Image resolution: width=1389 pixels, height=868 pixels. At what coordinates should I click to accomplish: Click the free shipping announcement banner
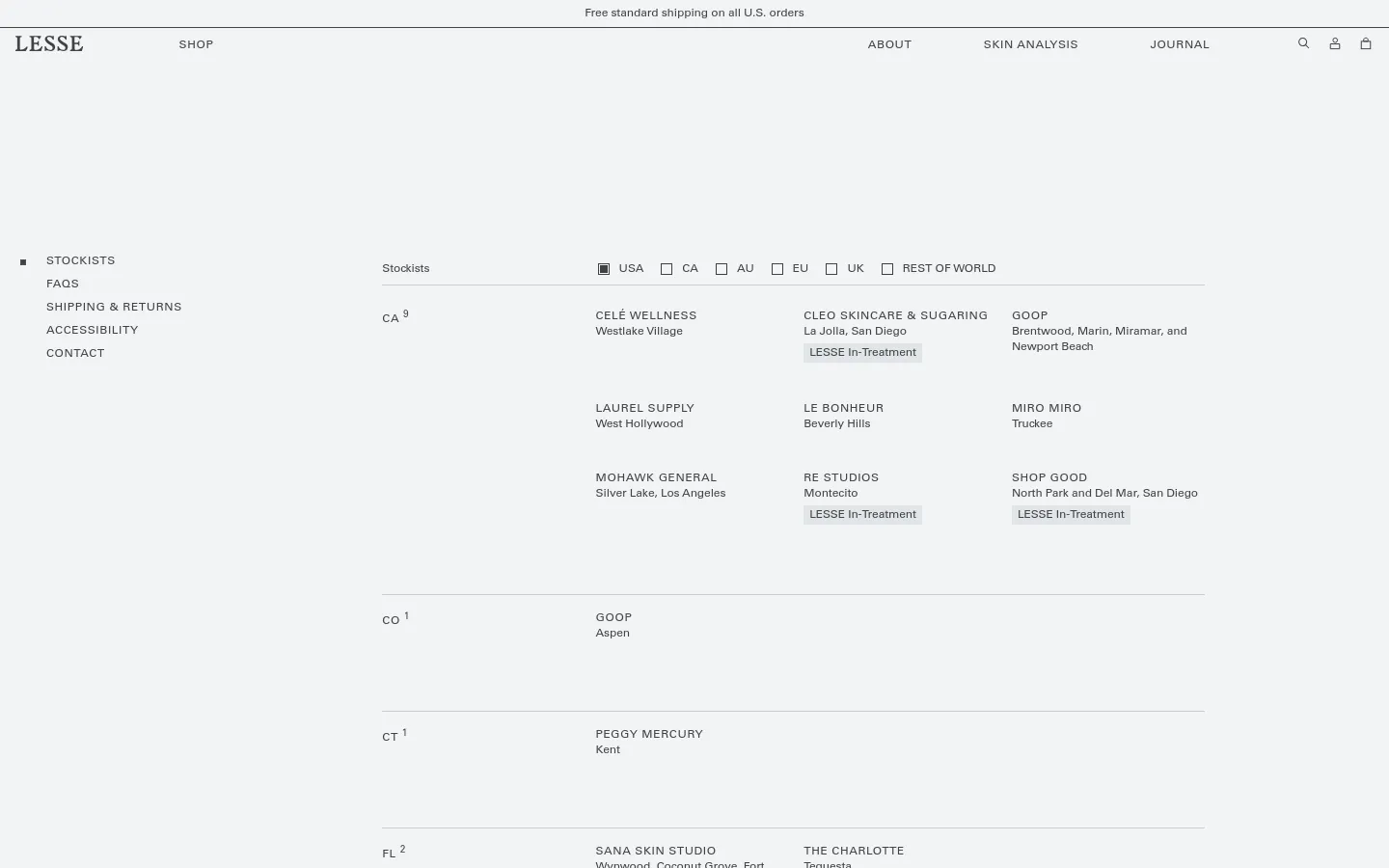pyautogui.click(x=694, y=13)
